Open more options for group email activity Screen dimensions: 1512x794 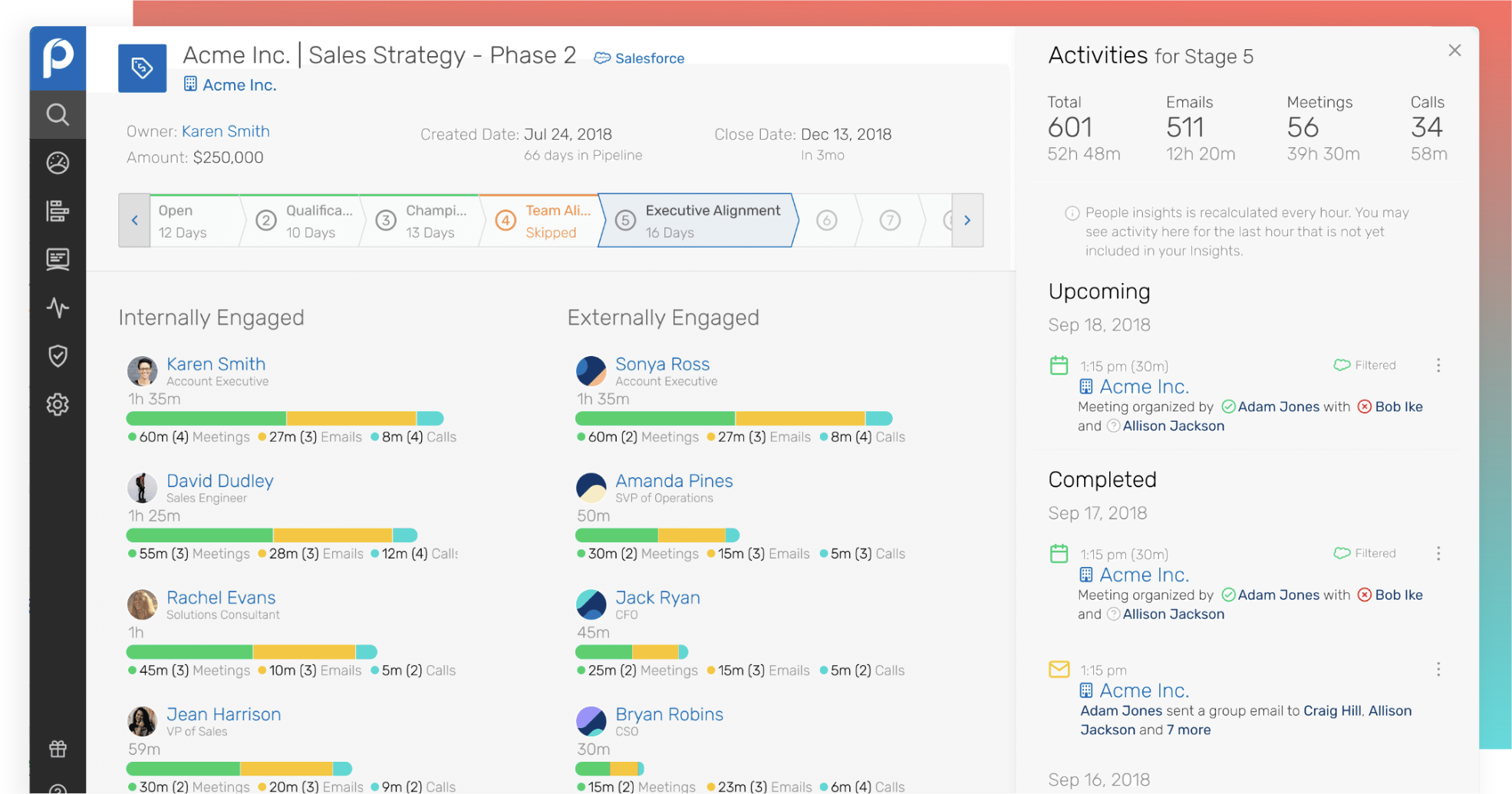1438,669
